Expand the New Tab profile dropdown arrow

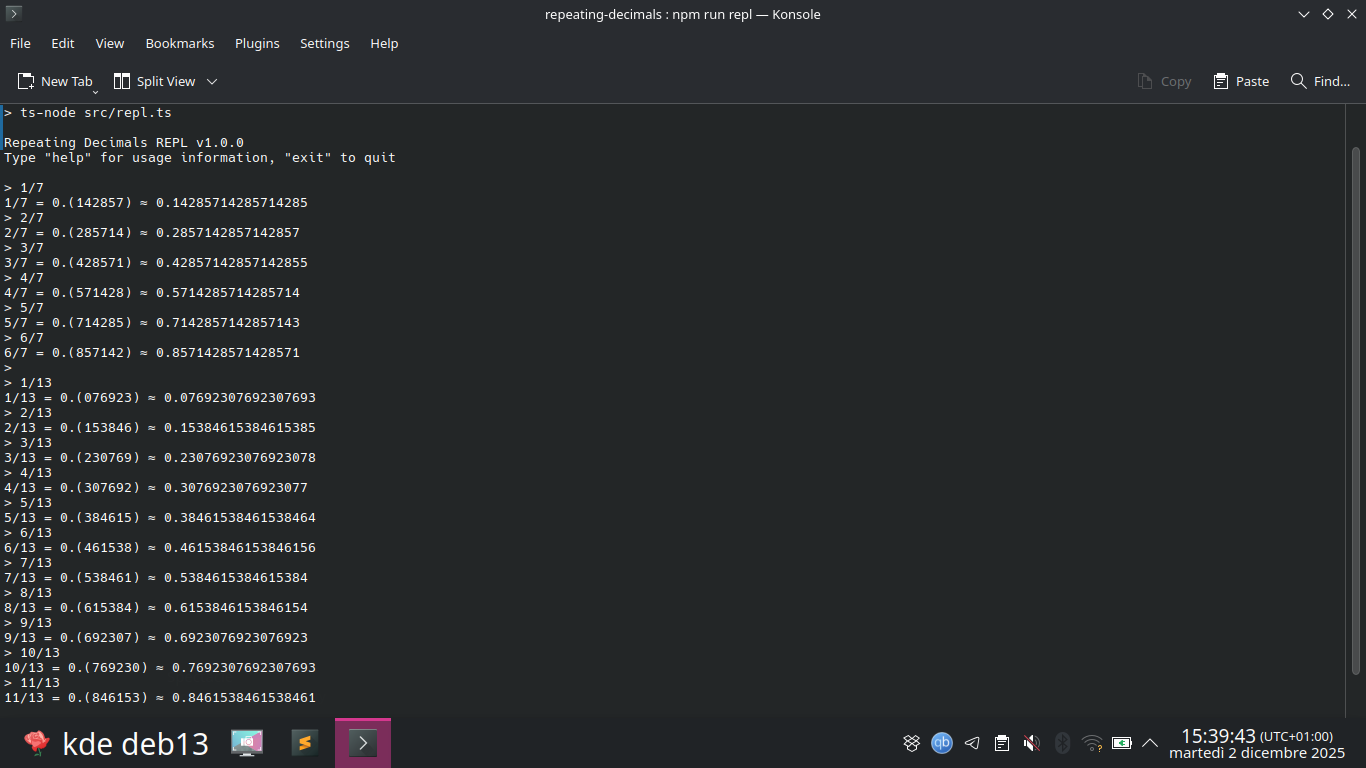point(96,91)
